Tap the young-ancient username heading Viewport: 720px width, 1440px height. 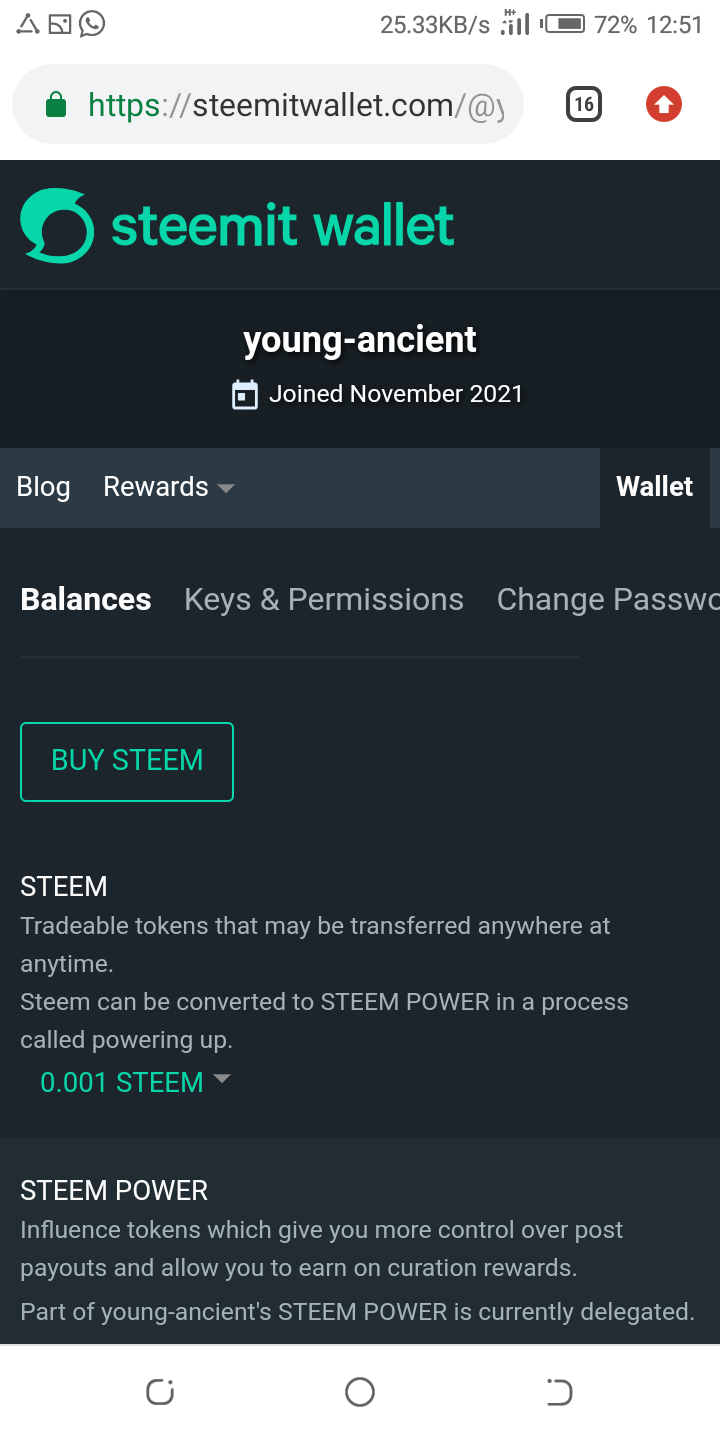click(360, 340)
